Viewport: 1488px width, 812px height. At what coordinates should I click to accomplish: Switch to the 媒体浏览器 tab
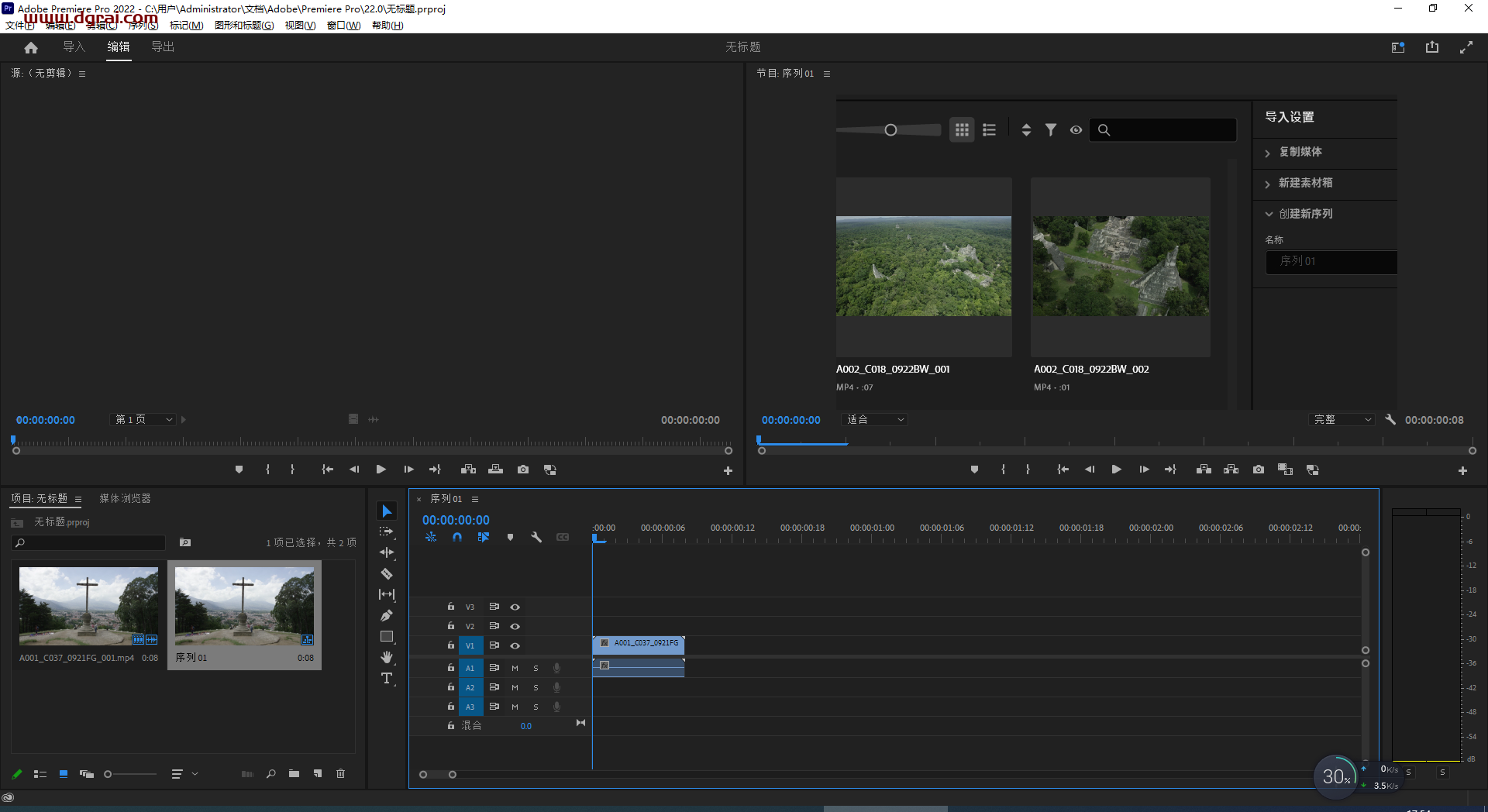pos(125,498)
